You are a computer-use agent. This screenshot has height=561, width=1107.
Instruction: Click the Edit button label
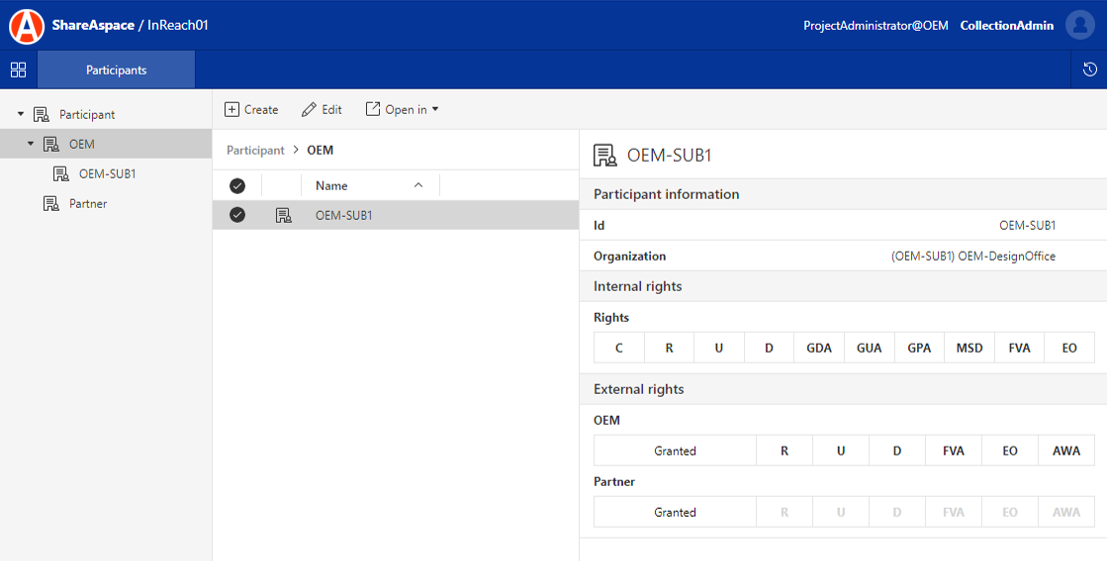tap(332, 109)
